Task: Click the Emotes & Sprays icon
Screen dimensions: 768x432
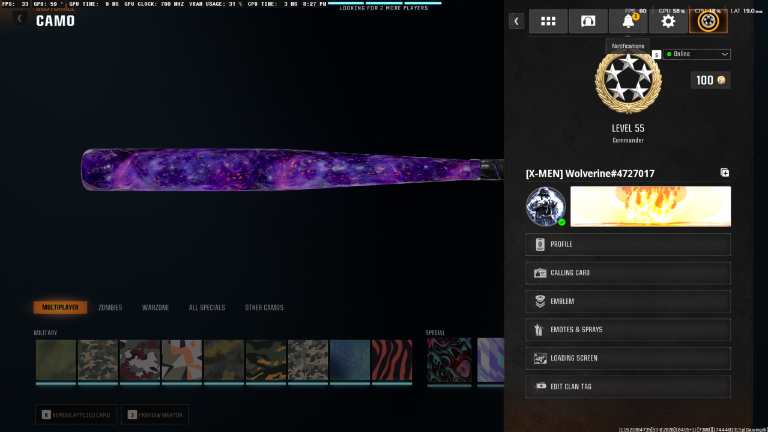Action: pyautogui.click(x=539, y=330)
